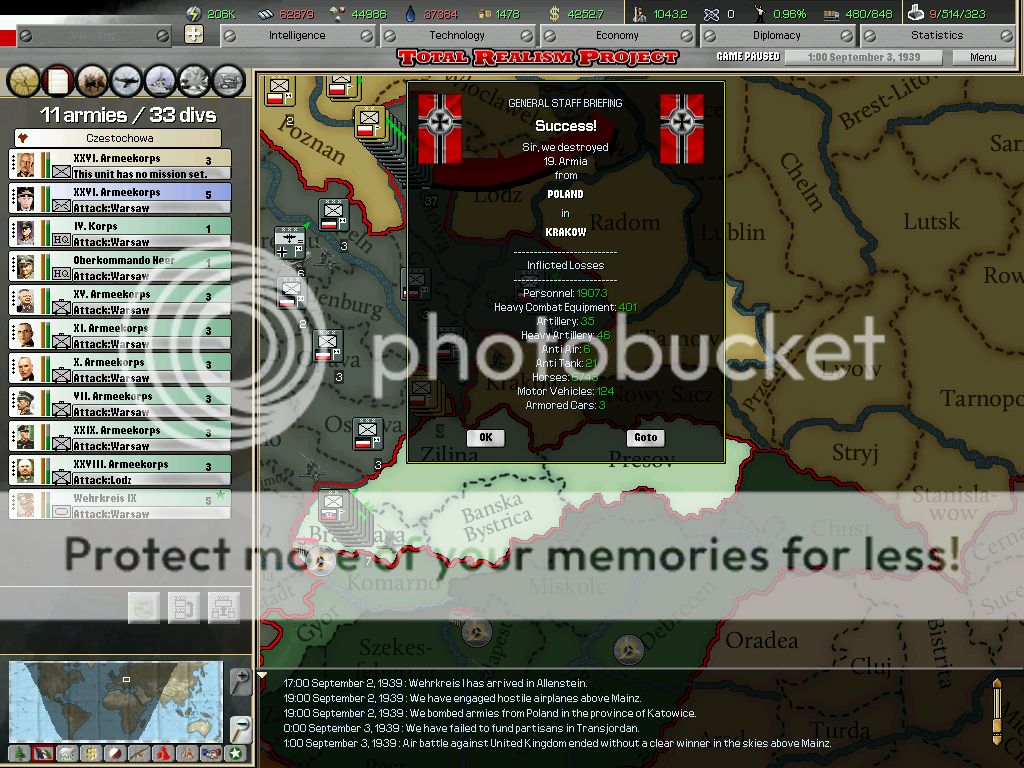
Task: Open the ledger notebook icon above army list
Action: click(x=56, y=80)
